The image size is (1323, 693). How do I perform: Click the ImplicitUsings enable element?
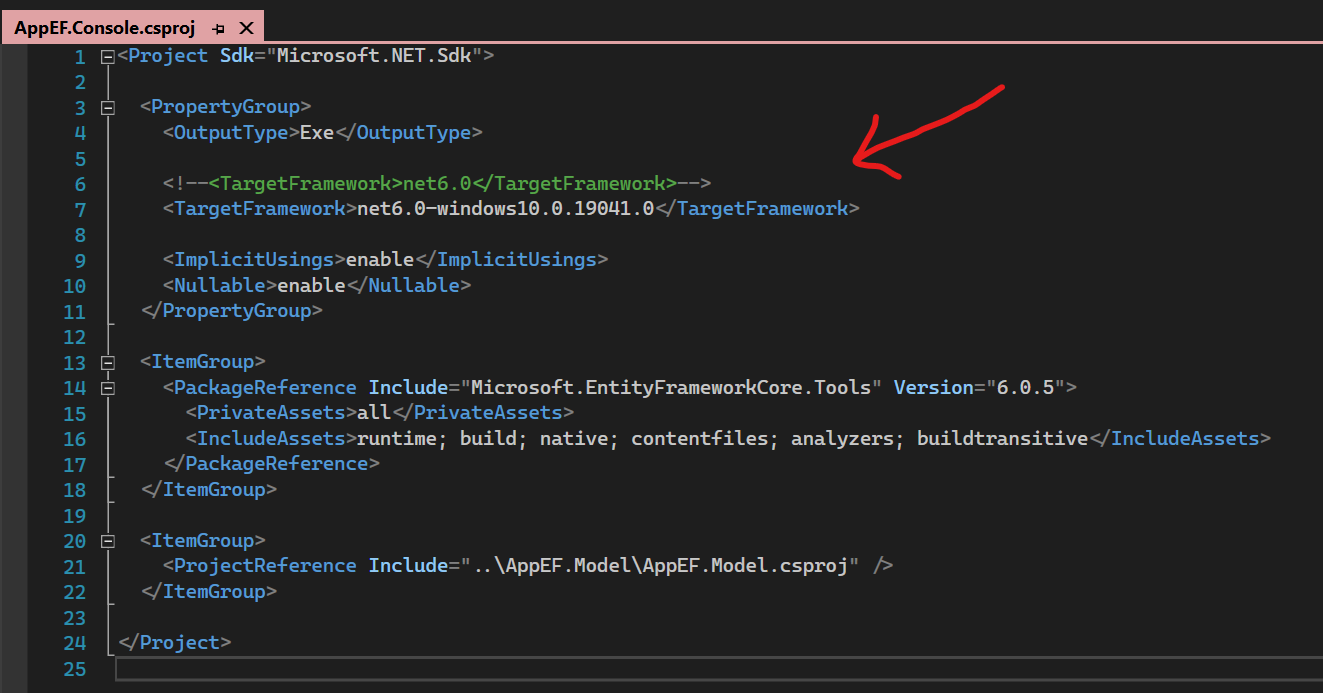click(x=378, y=259)
